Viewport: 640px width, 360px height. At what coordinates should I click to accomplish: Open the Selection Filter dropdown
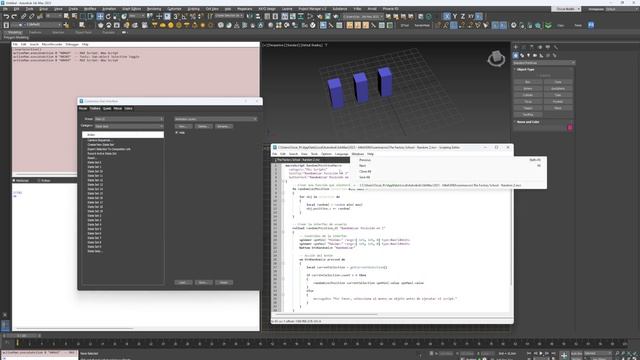(53, 16)
